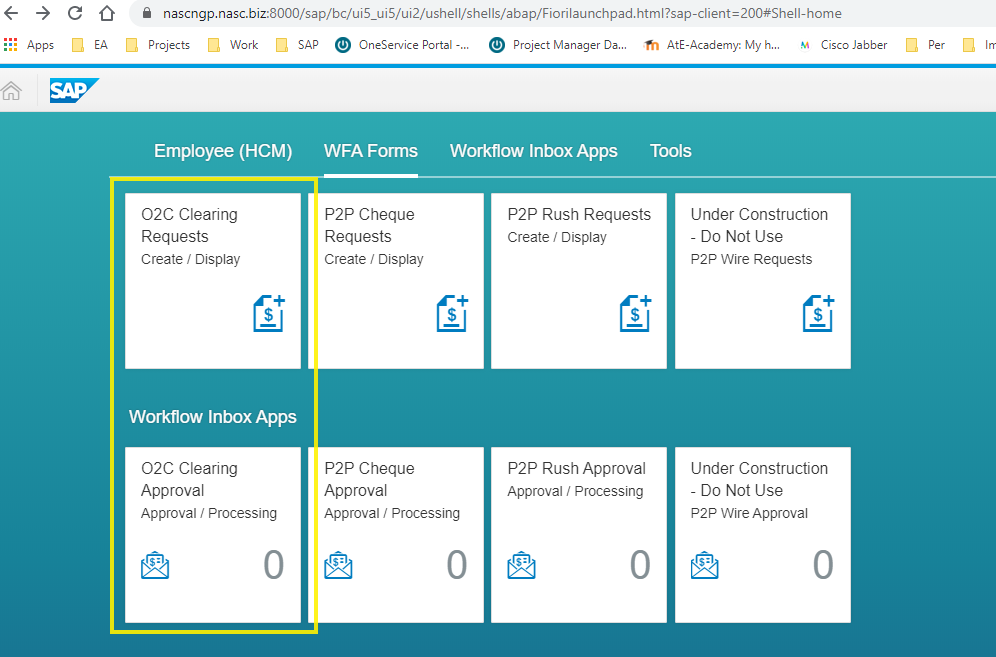This screenshot has height=657, width=996.
Task: Click the browser home icon
Action: [107, 13]
